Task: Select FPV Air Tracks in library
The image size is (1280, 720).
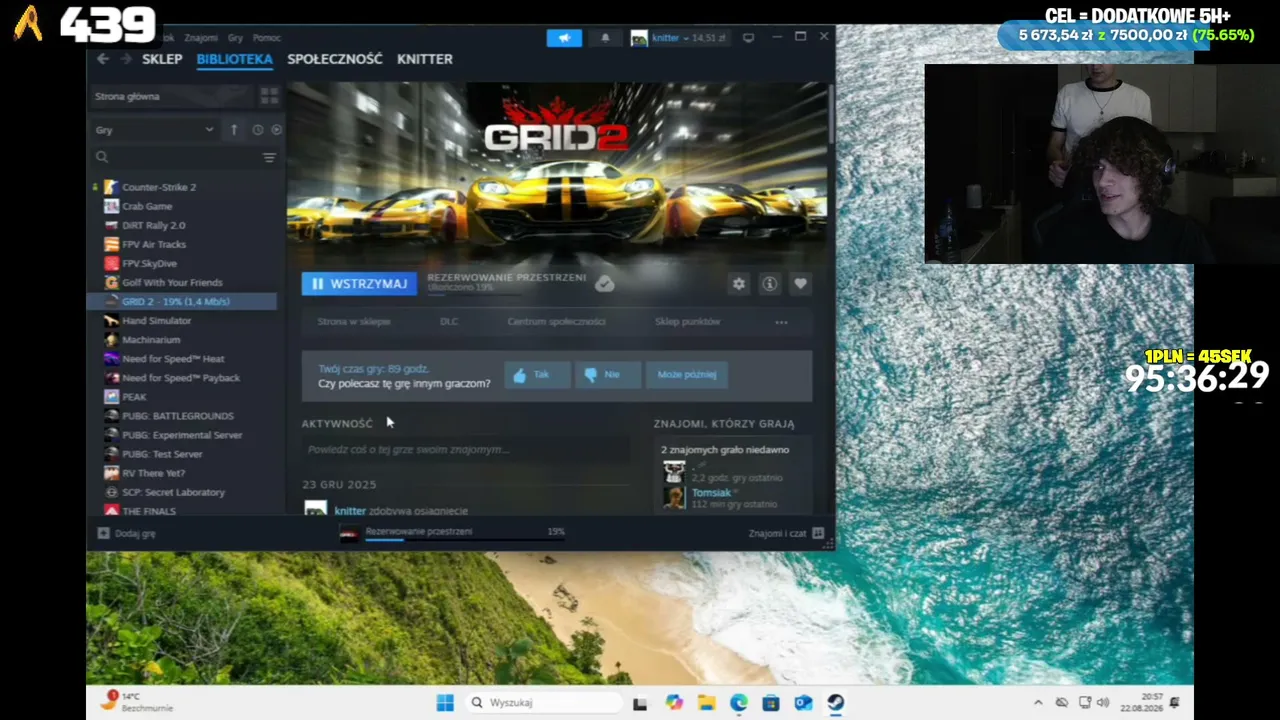Action: [154, 244]
